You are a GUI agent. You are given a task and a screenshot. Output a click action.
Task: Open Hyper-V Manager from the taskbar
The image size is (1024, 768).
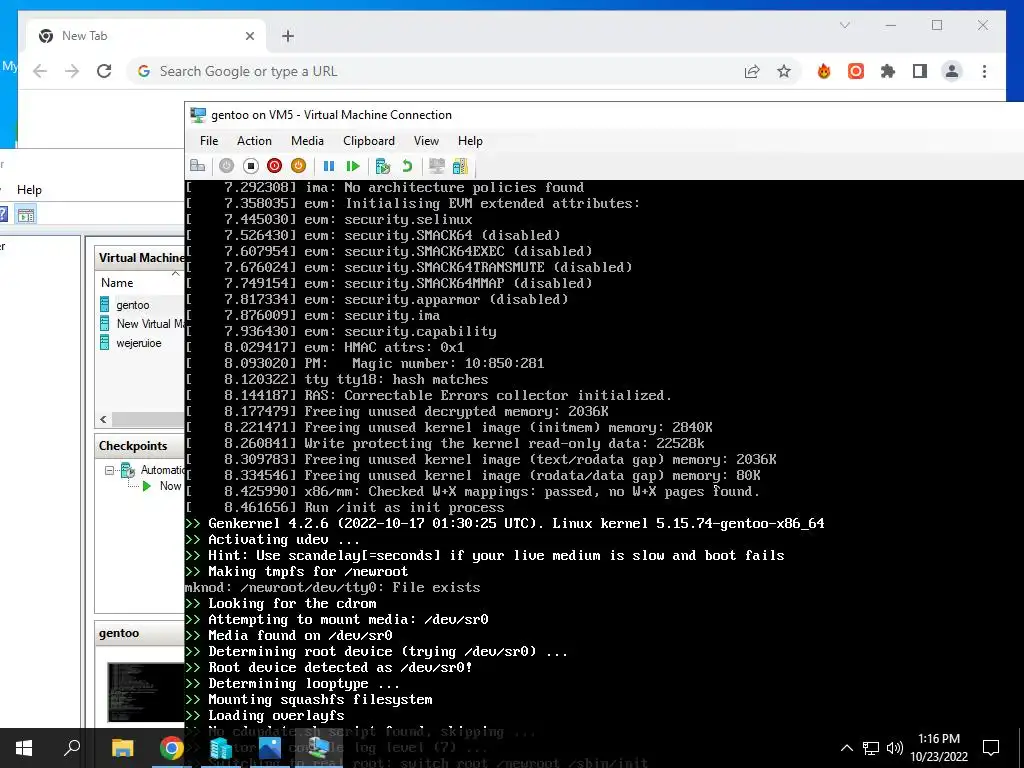[x=220, y=748]
